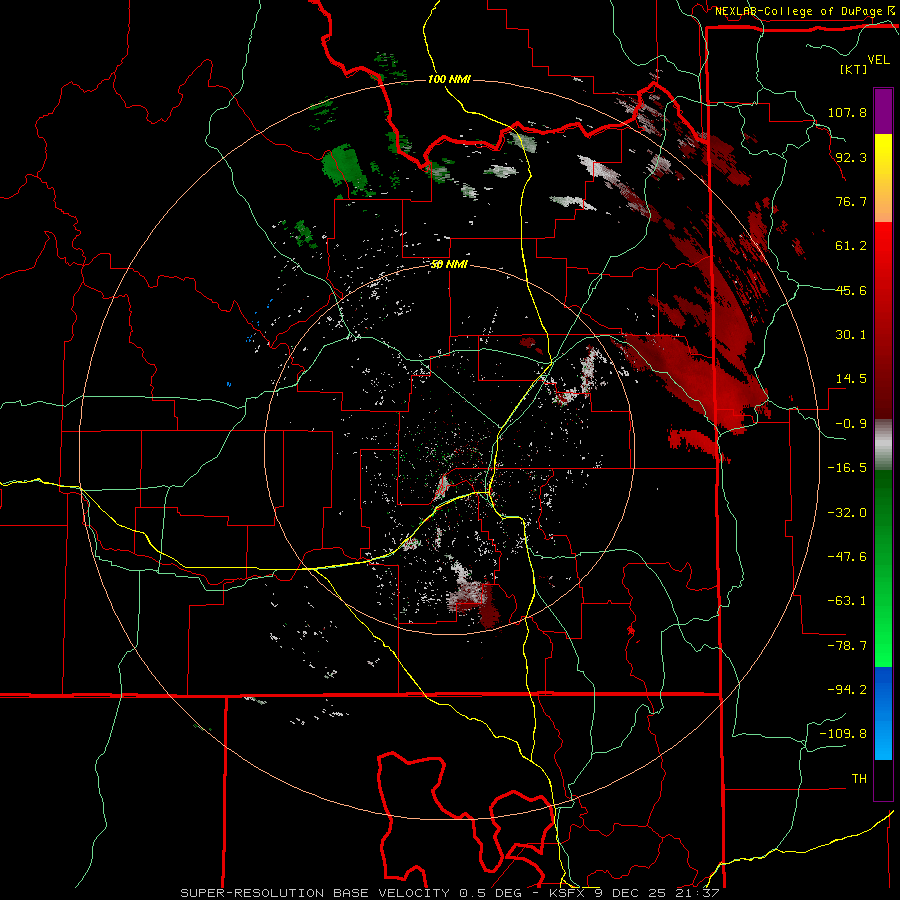Click the [KT] units label
Image resolution: width=900 pixels, height=900 pixels.
854,69
